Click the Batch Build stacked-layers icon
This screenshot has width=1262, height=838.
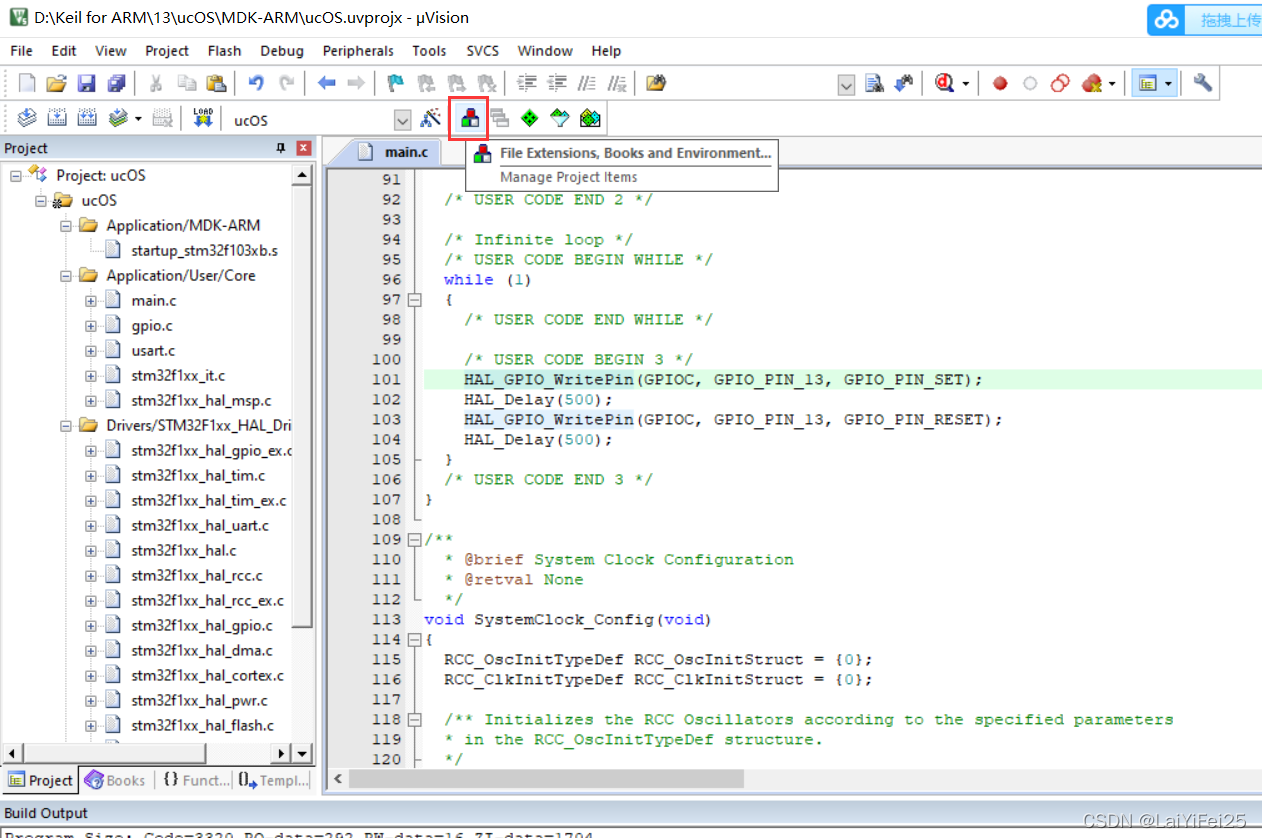(x=118, y=119)
